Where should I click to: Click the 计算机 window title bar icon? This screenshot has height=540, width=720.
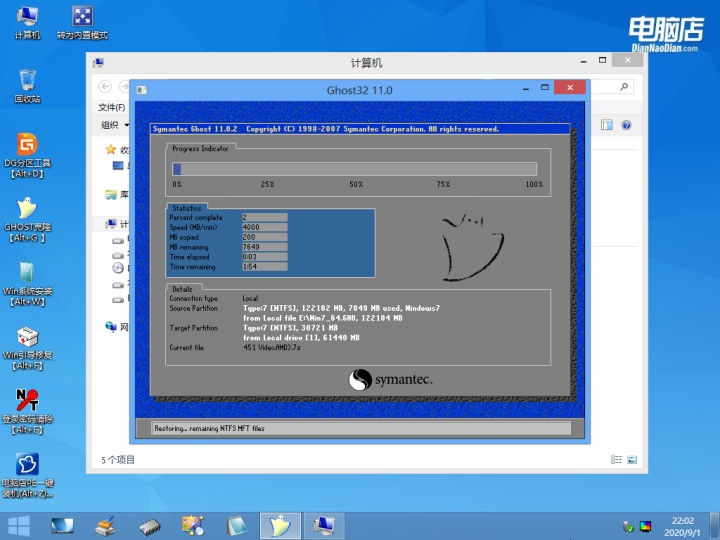[98, 62]
